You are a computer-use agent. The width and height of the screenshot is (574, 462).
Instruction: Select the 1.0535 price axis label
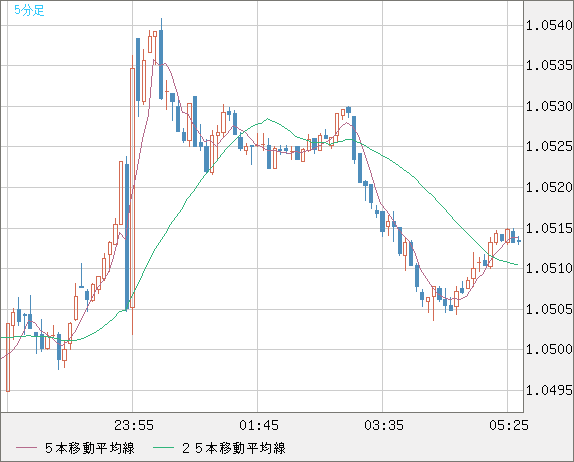click(549, 66)
